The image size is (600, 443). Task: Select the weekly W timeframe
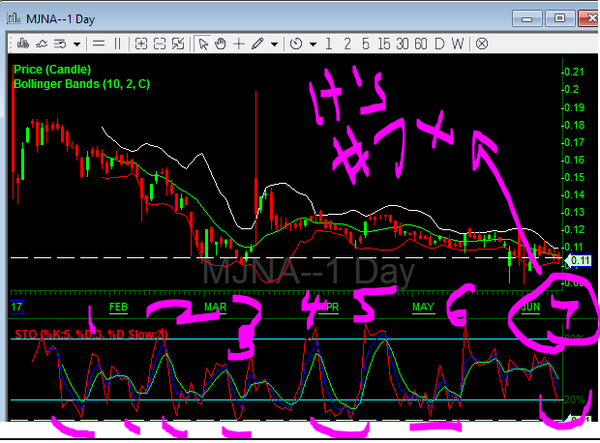coord(457,44)
